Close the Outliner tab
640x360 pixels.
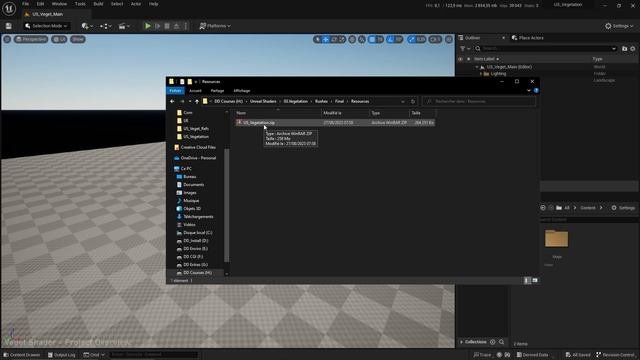[x=503, y=38]
